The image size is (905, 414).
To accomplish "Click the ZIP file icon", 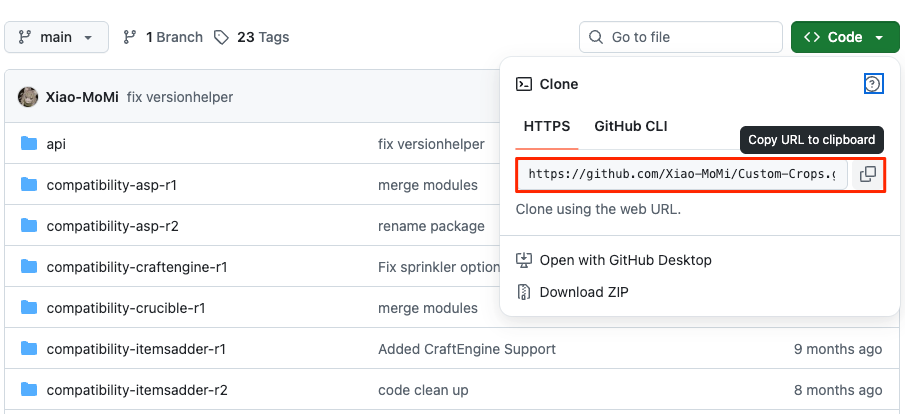I will [x=523, y=292].
